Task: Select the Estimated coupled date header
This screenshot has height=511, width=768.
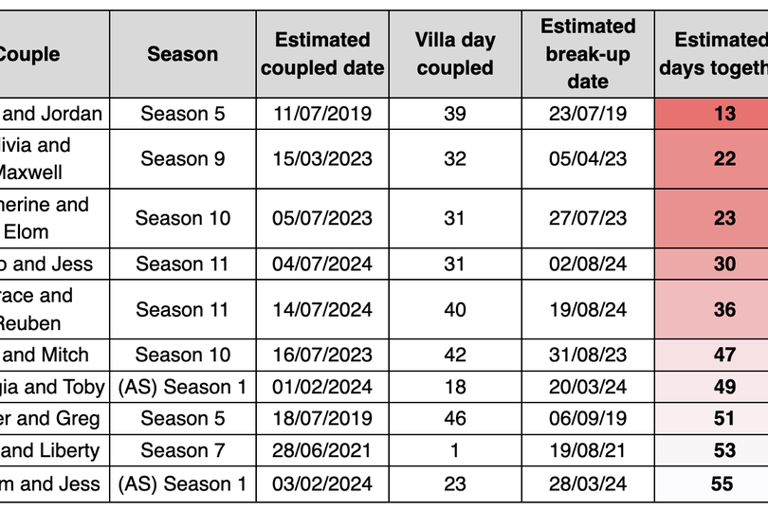Action: [322, 54]
